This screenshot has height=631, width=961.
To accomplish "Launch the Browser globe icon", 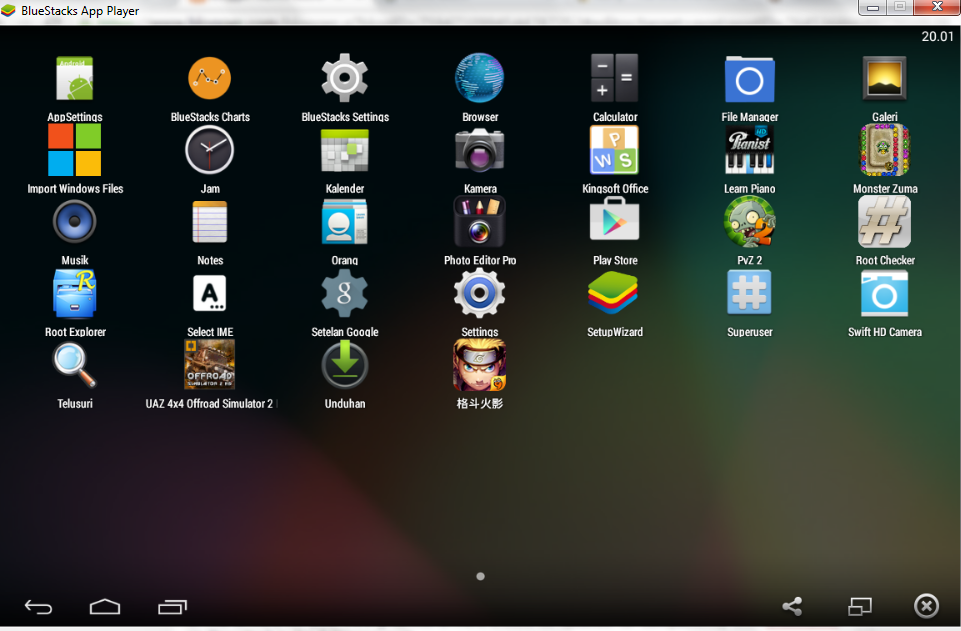I will coord(479,78).
